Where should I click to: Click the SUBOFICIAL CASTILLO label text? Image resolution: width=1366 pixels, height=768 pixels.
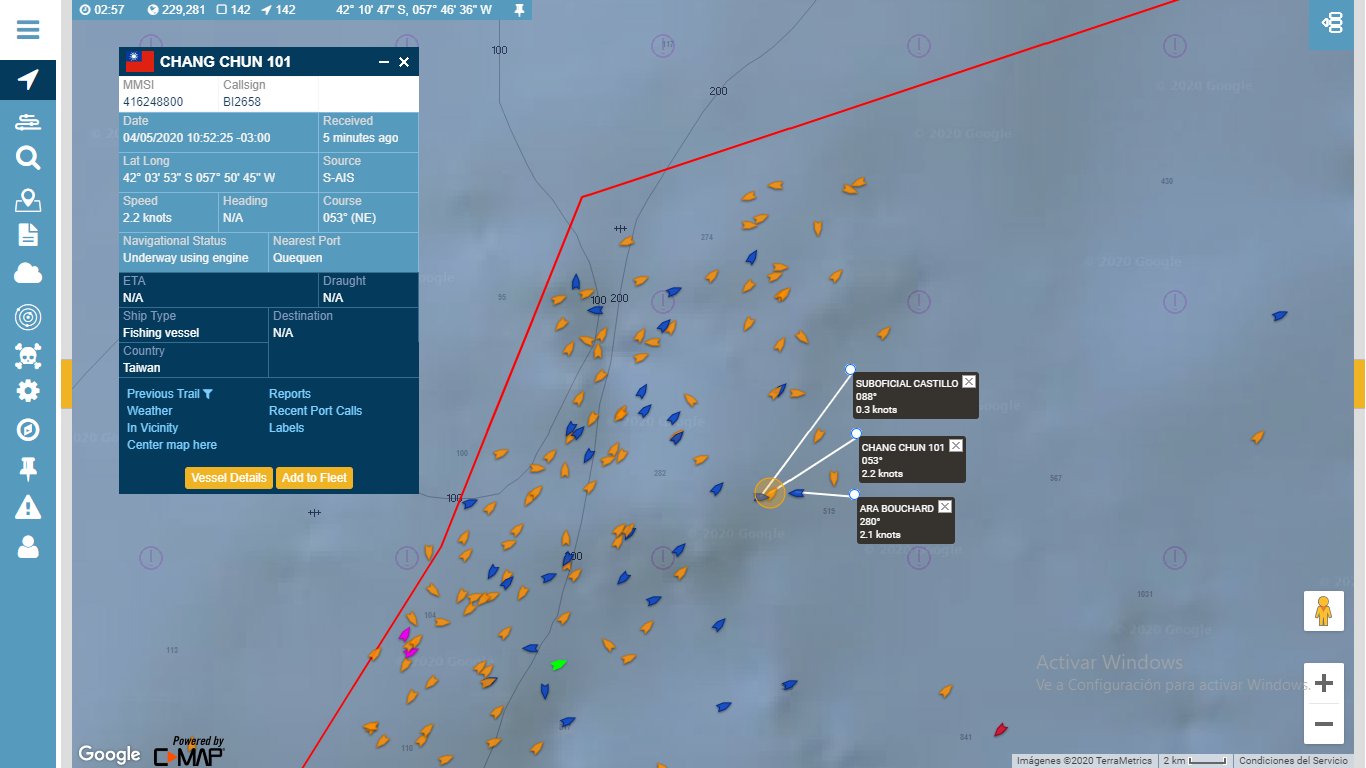coord(907,383)
